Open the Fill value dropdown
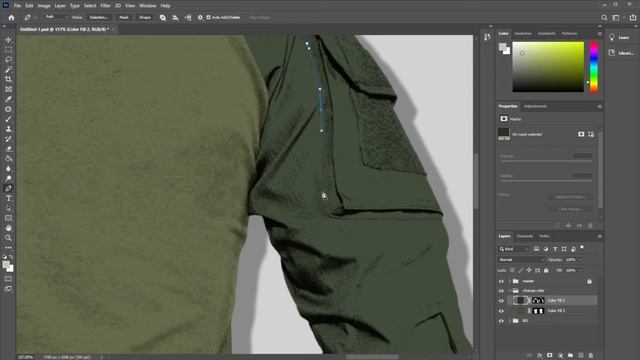Screen dimensions: 640x360 [x=580, y=270]
